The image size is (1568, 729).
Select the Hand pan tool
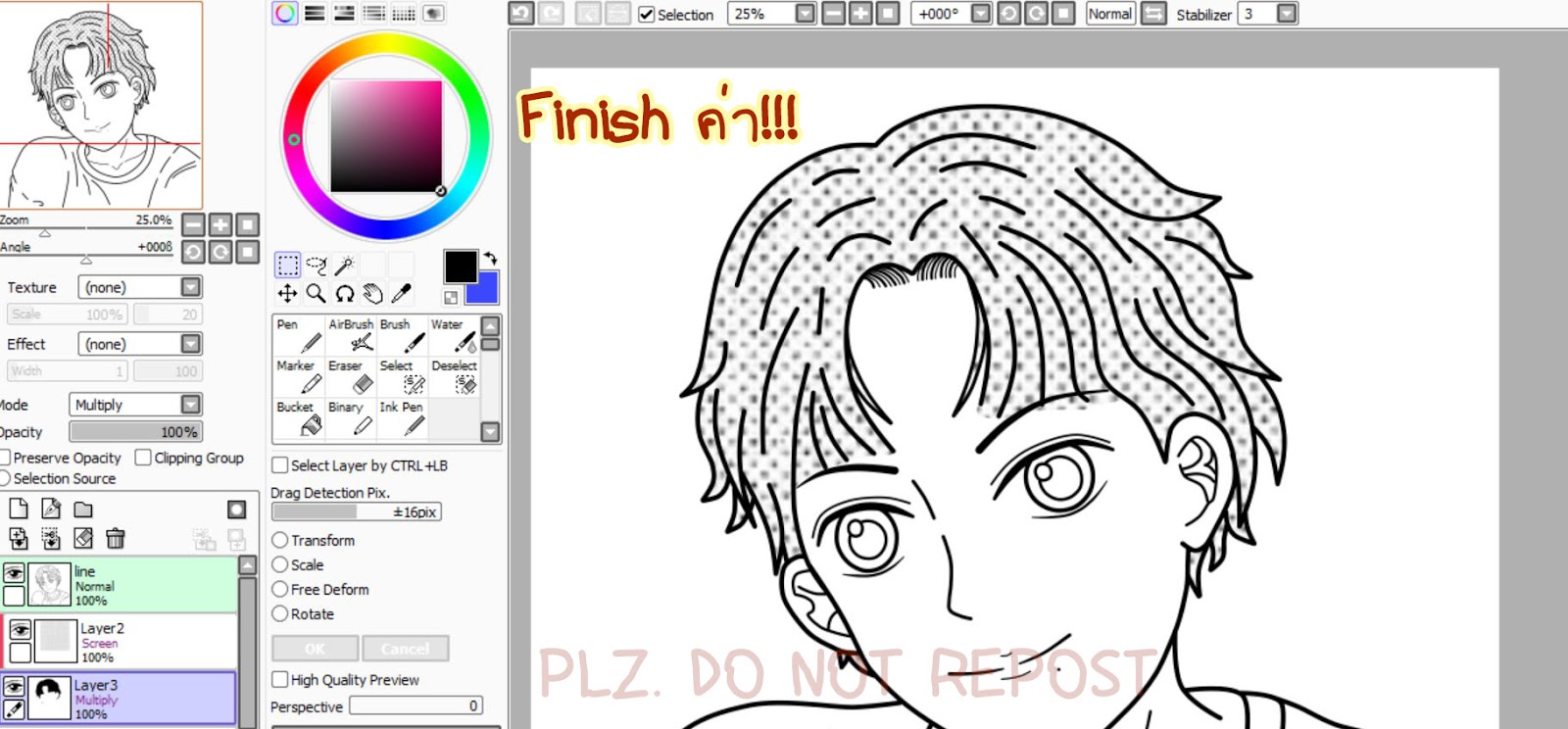(x=372, y=293)
